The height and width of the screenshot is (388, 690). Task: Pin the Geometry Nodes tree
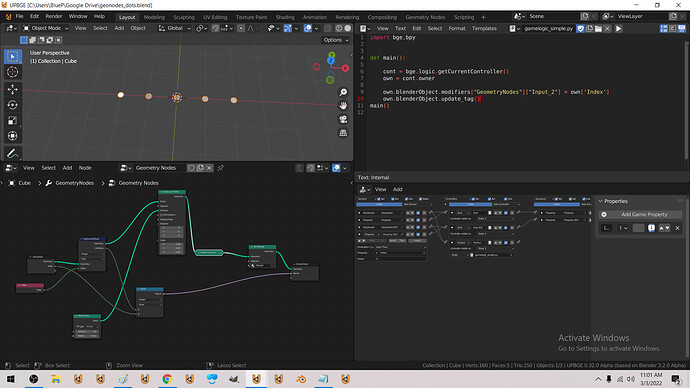click(220, 168)
